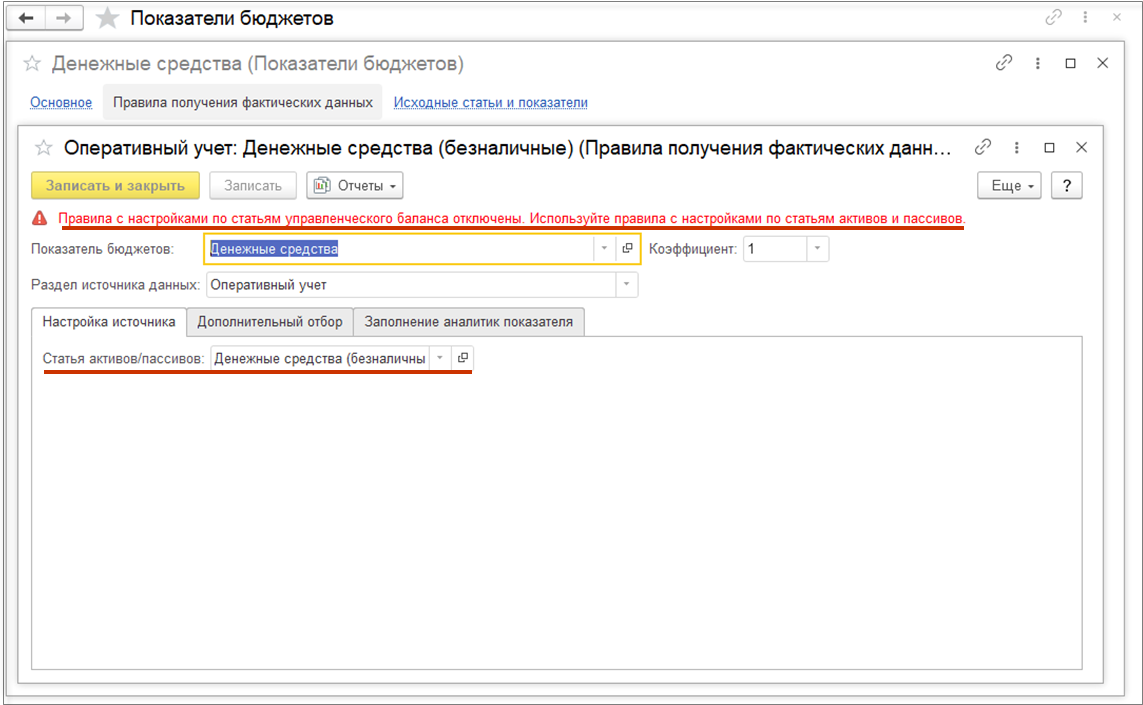The height and width of the screenshot is (705, 1143).
Task: Maximize the Оперативный учет rule form
Action: (1049, 148)
